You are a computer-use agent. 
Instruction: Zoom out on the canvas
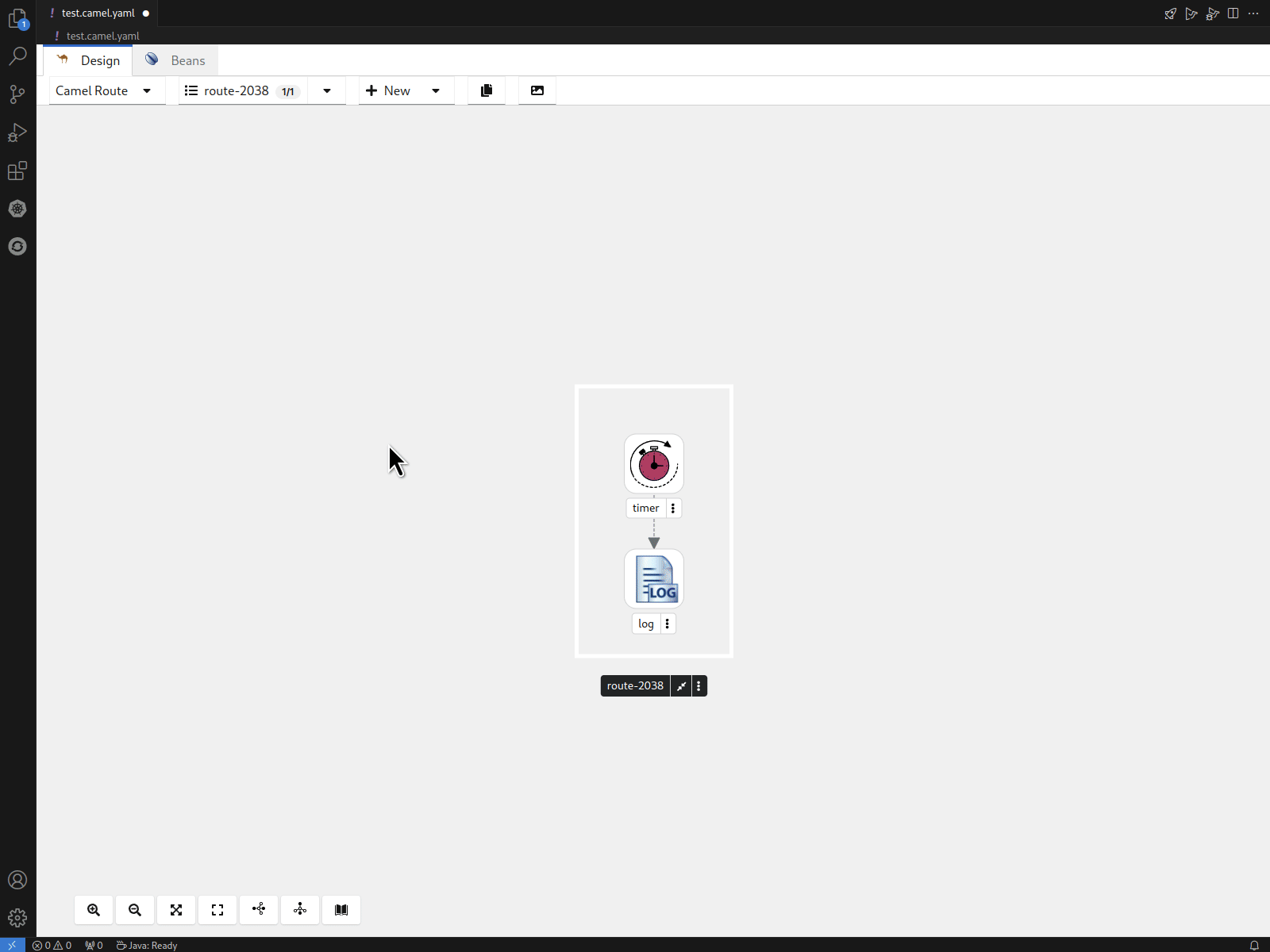tap(135, 910)
